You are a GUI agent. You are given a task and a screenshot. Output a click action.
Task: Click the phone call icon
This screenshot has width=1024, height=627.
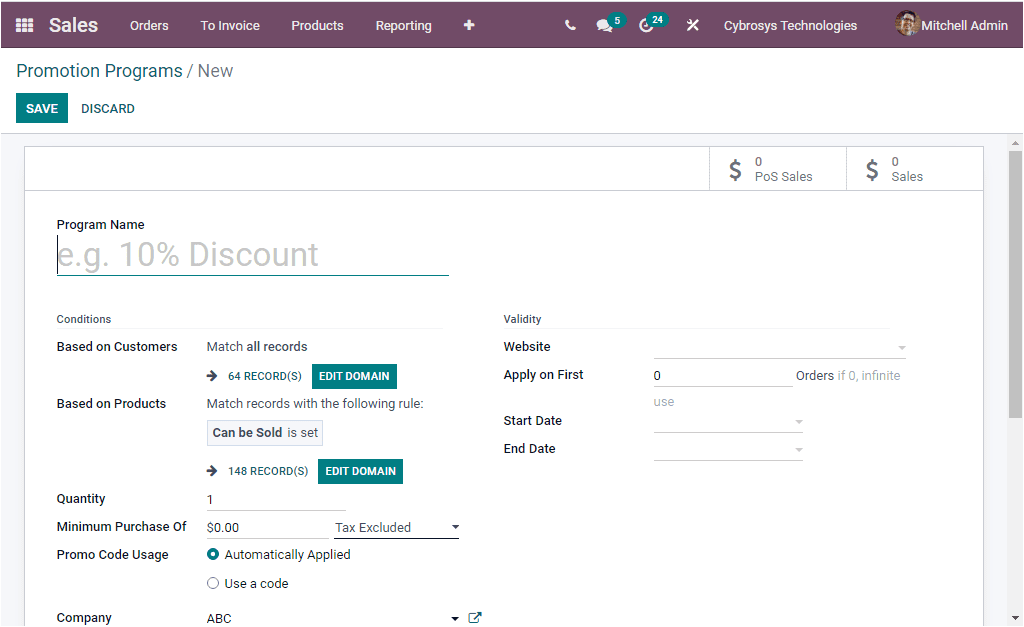pyautogui.click(x=569, y=25)
